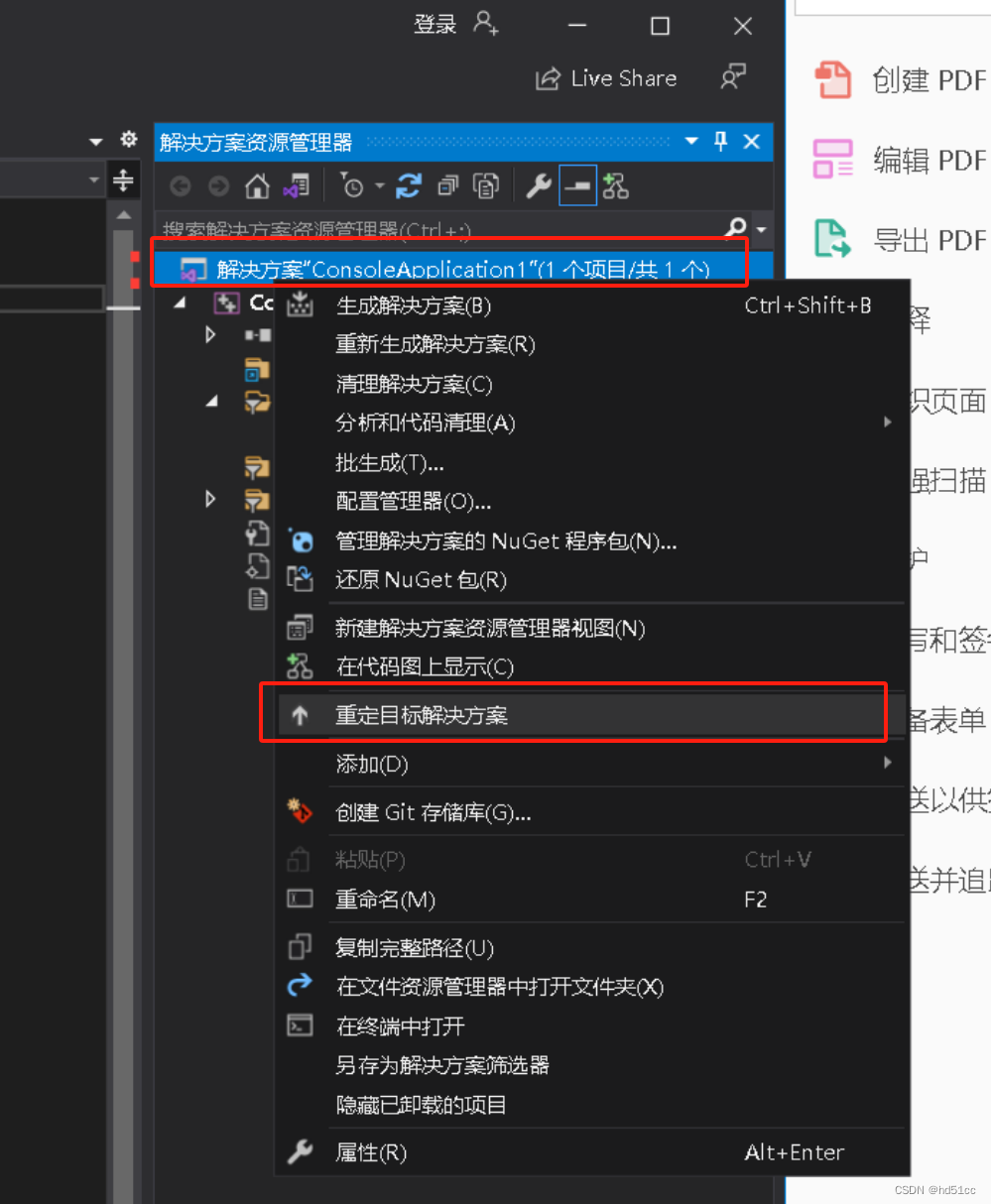Open properties with the wrench toolbar icon

pos(537,185)
